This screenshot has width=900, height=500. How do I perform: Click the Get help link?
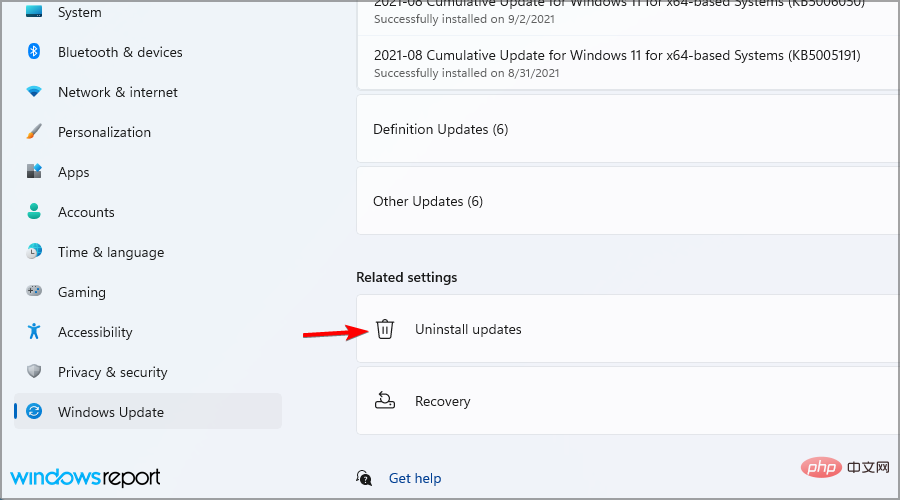(415, 478)
